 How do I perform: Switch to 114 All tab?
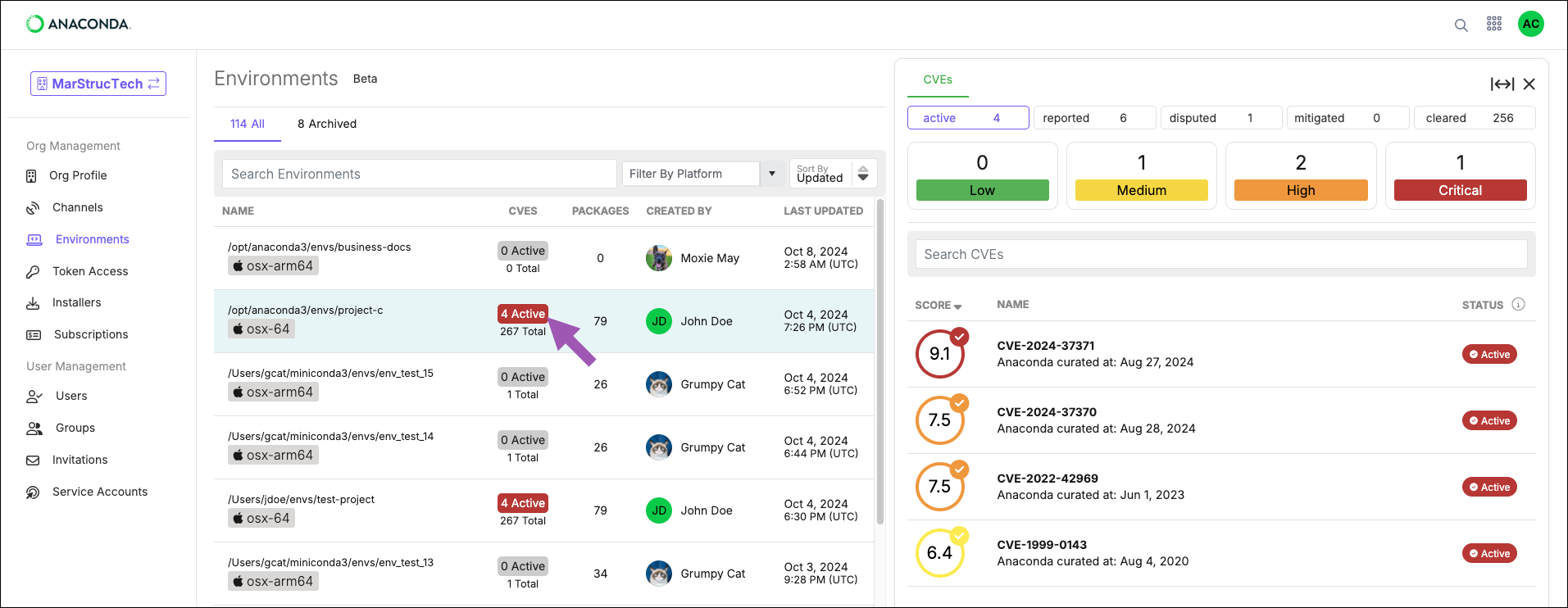coord(247,124)
